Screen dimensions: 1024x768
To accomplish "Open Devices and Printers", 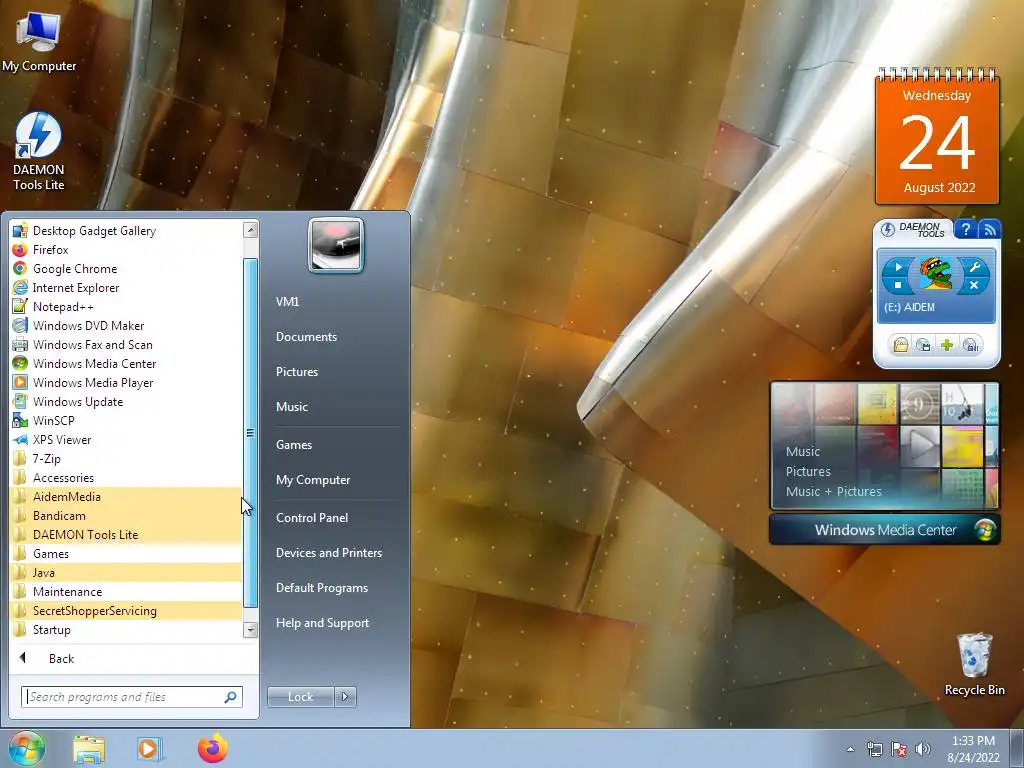I will (328, 552).
